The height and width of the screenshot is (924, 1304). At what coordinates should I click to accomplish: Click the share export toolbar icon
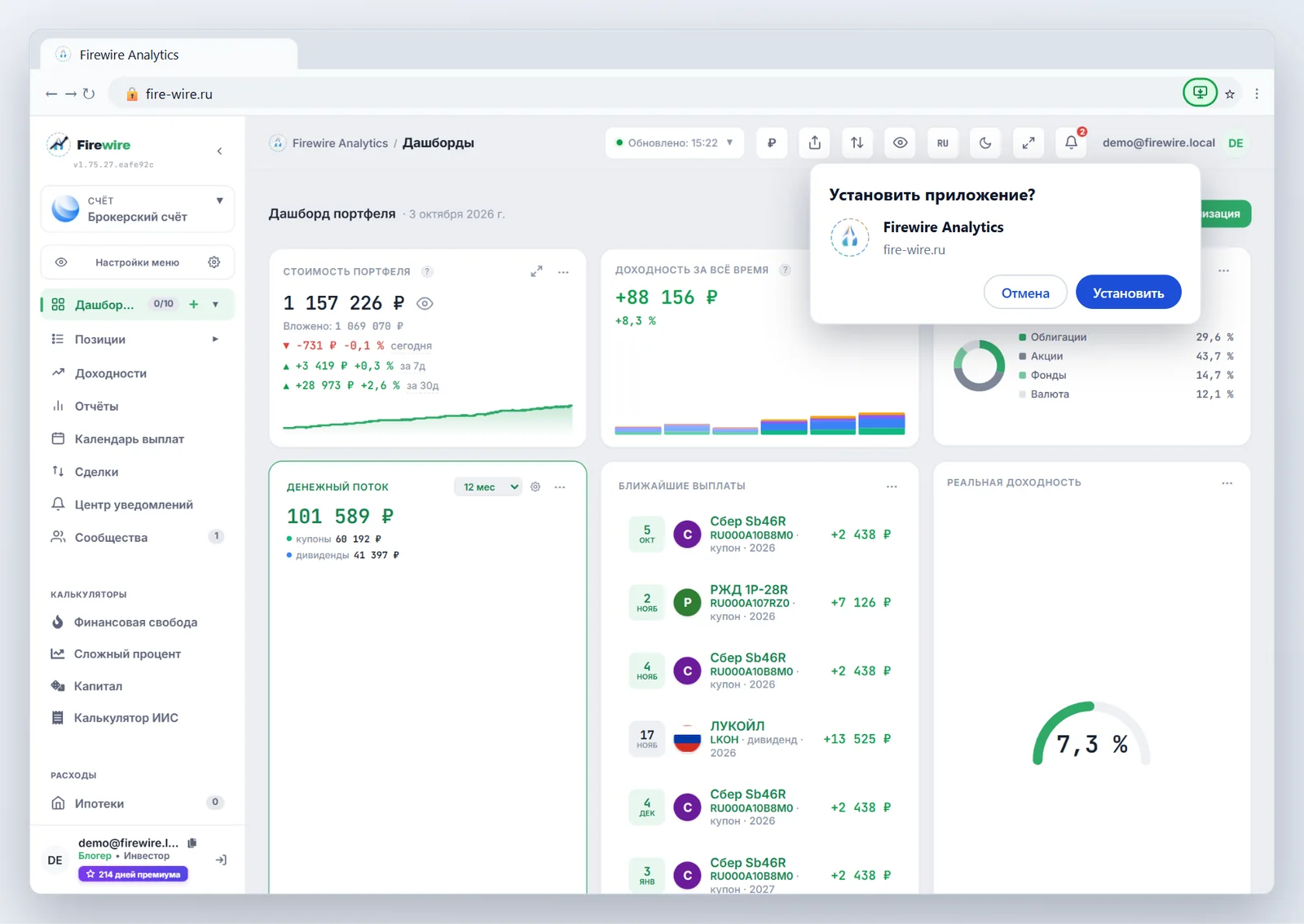coord(815,143)
